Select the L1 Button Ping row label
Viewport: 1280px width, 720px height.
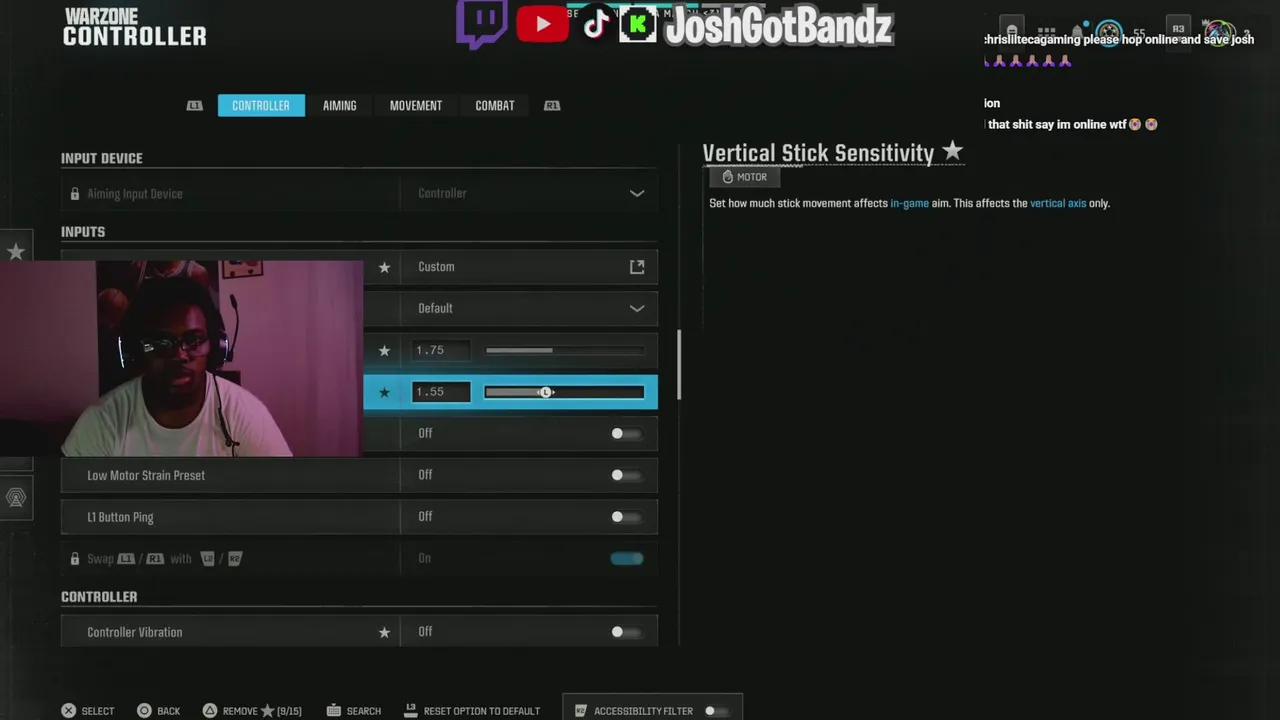click(x=120, y=517)
